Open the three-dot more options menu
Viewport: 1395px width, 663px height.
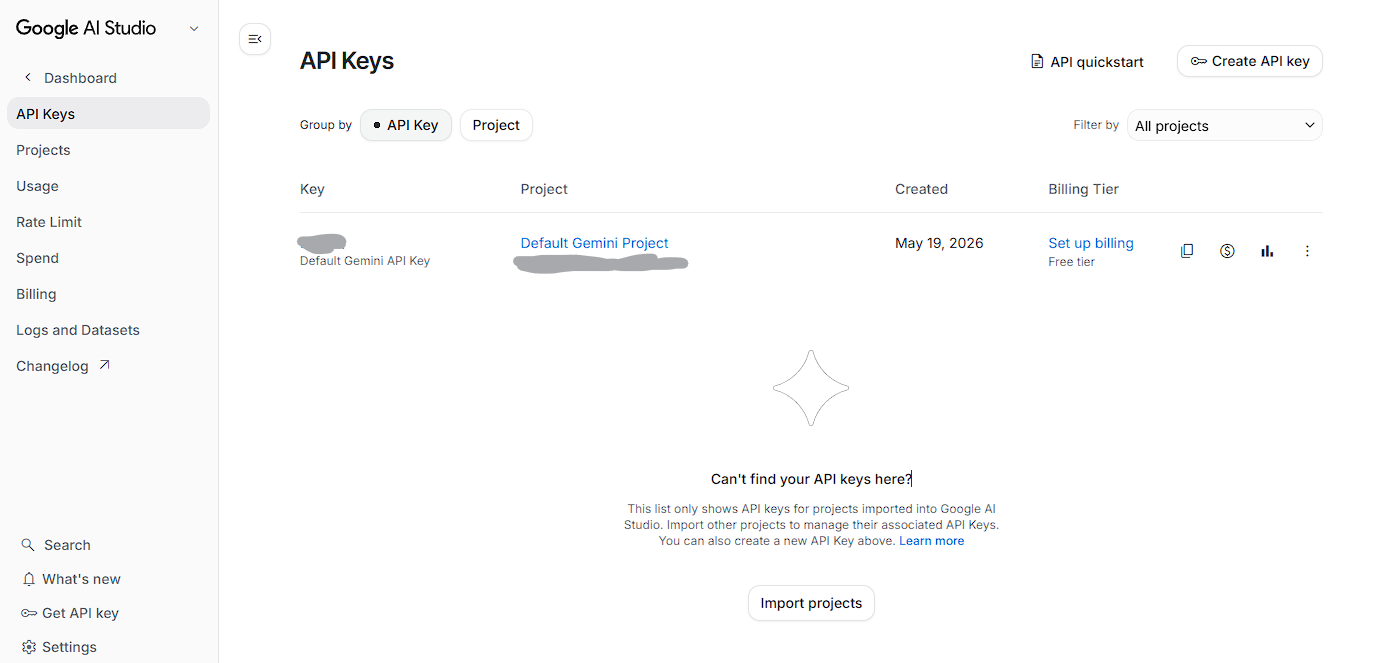tap(1307, 251)
